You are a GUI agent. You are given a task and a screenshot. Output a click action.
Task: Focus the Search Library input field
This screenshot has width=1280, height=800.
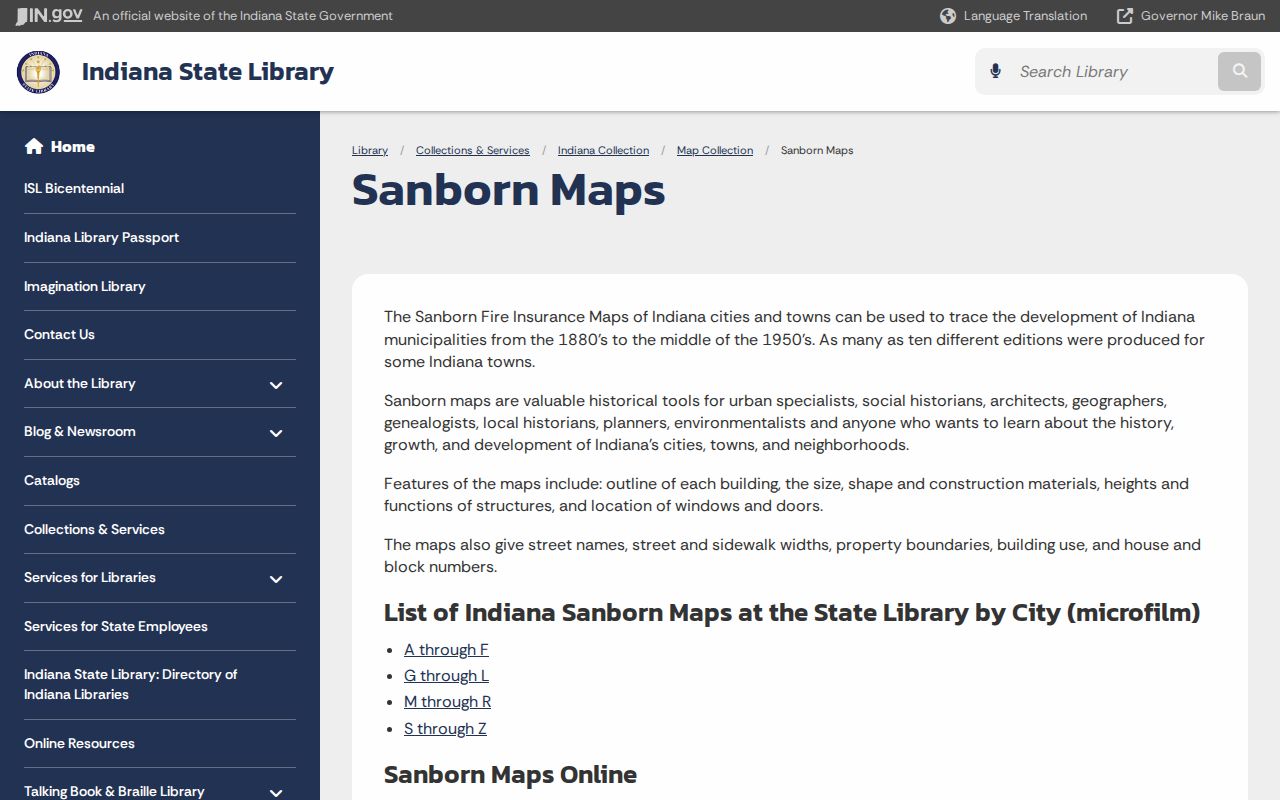1113,71
